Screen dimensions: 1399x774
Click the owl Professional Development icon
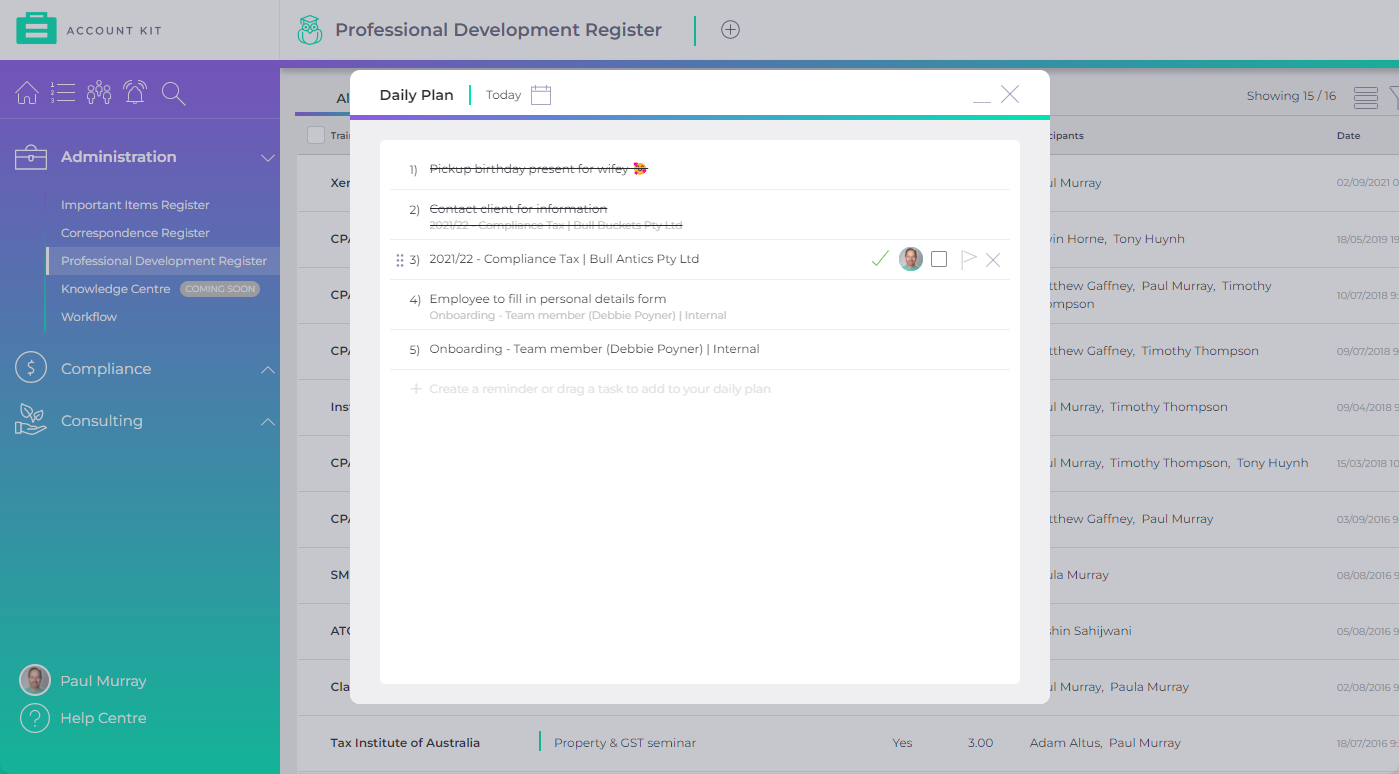coord(309,30)
